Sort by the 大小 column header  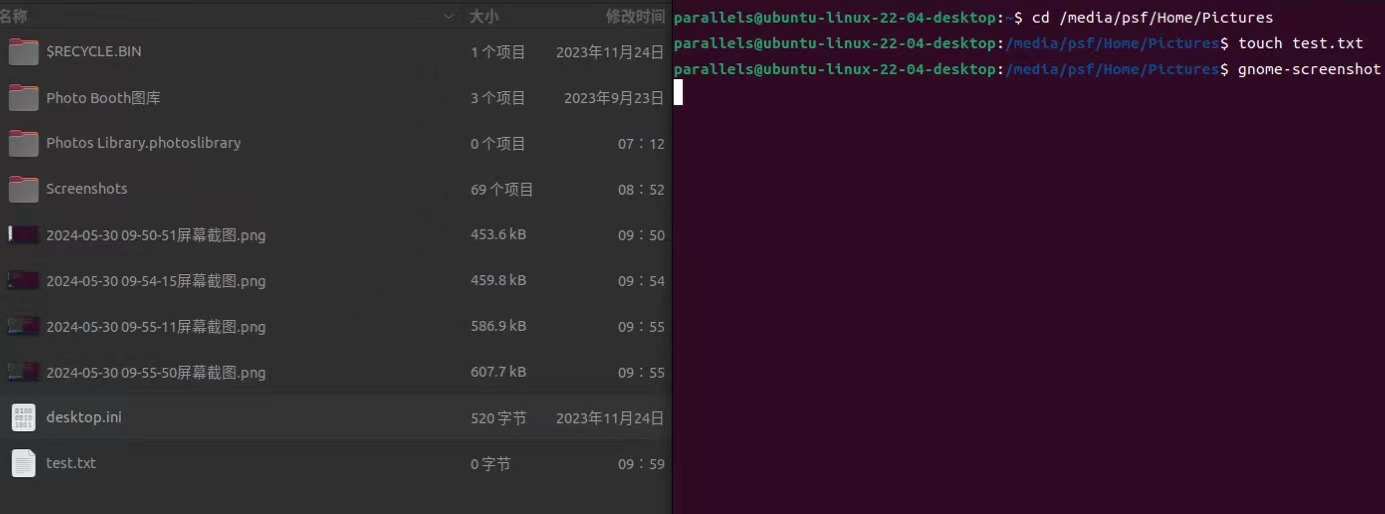click(x=484, y=16)
